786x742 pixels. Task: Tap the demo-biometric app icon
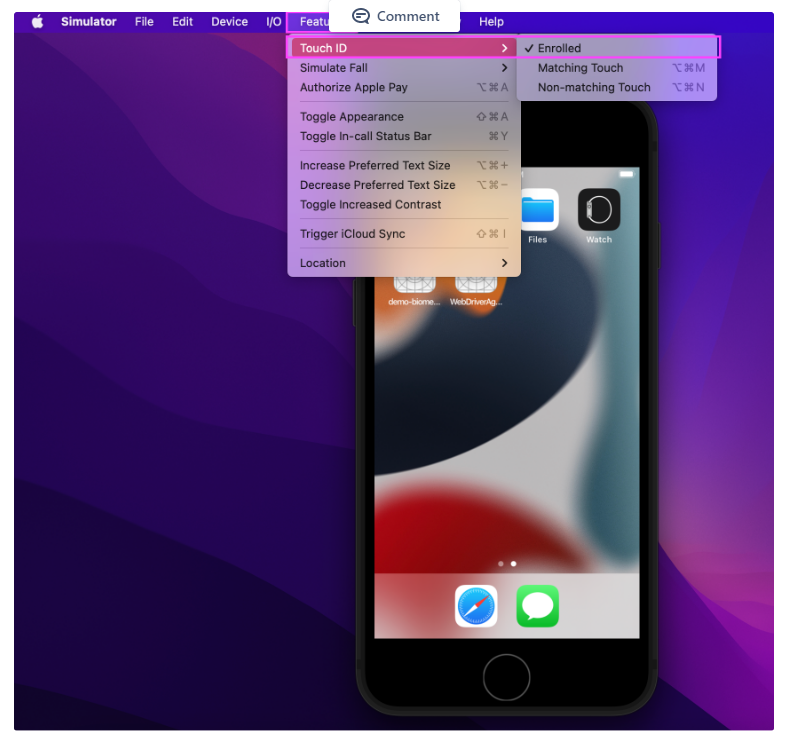coord(414,284)
